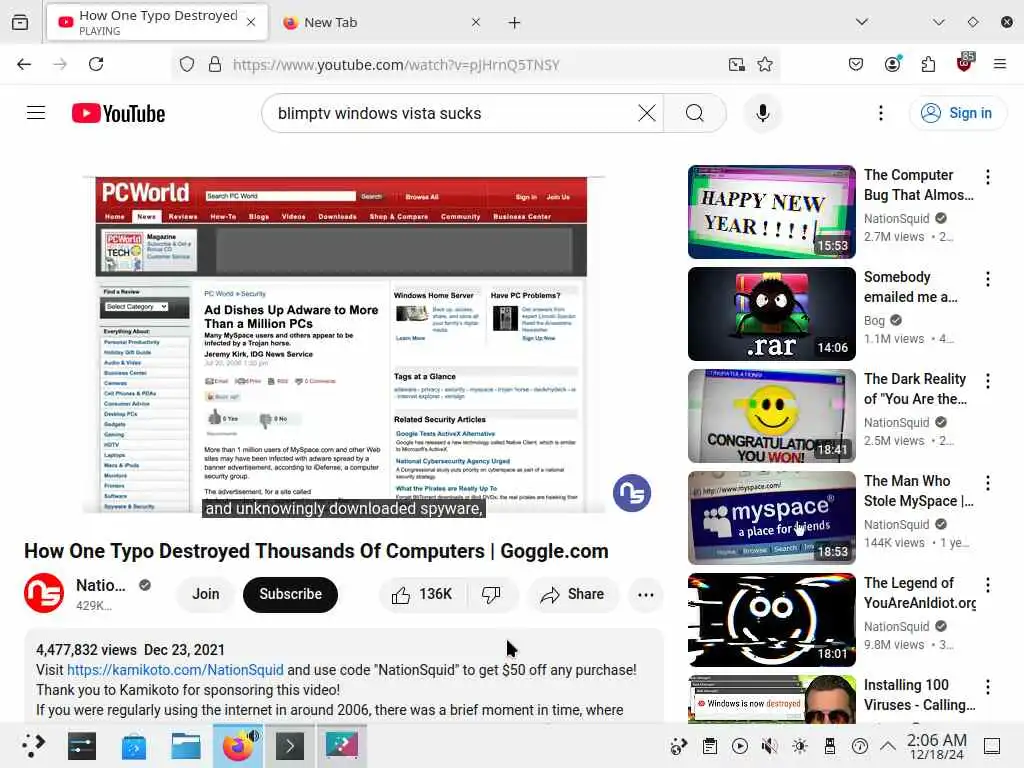
Task: Save page to Pocket
Action: coord(856,64)
